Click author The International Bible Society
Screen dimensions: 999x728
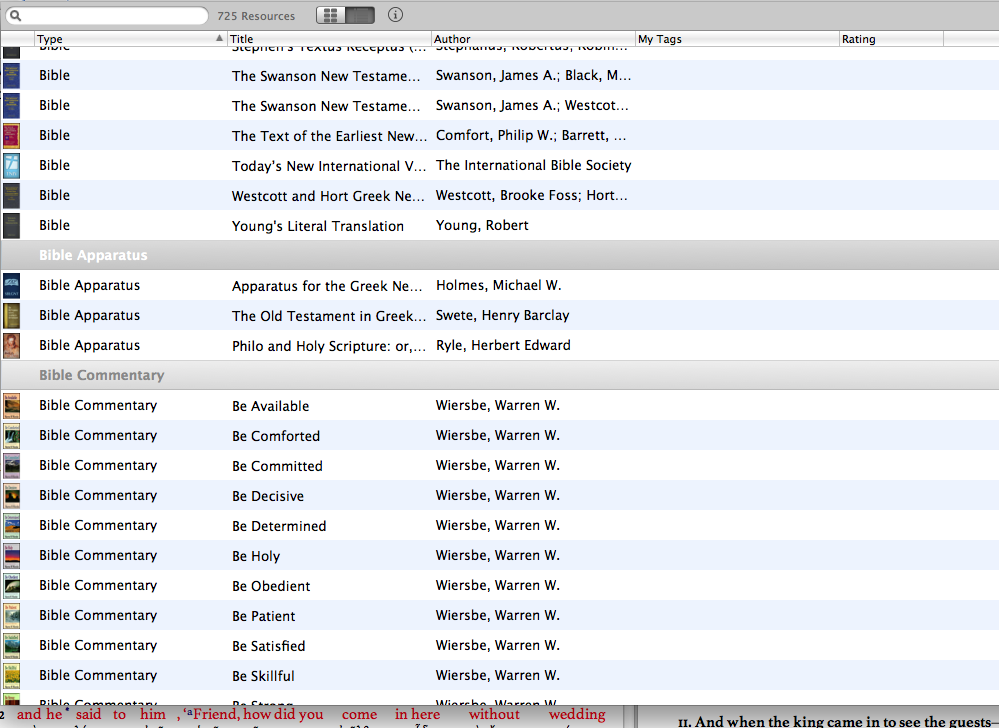click(x=533, y=166)
